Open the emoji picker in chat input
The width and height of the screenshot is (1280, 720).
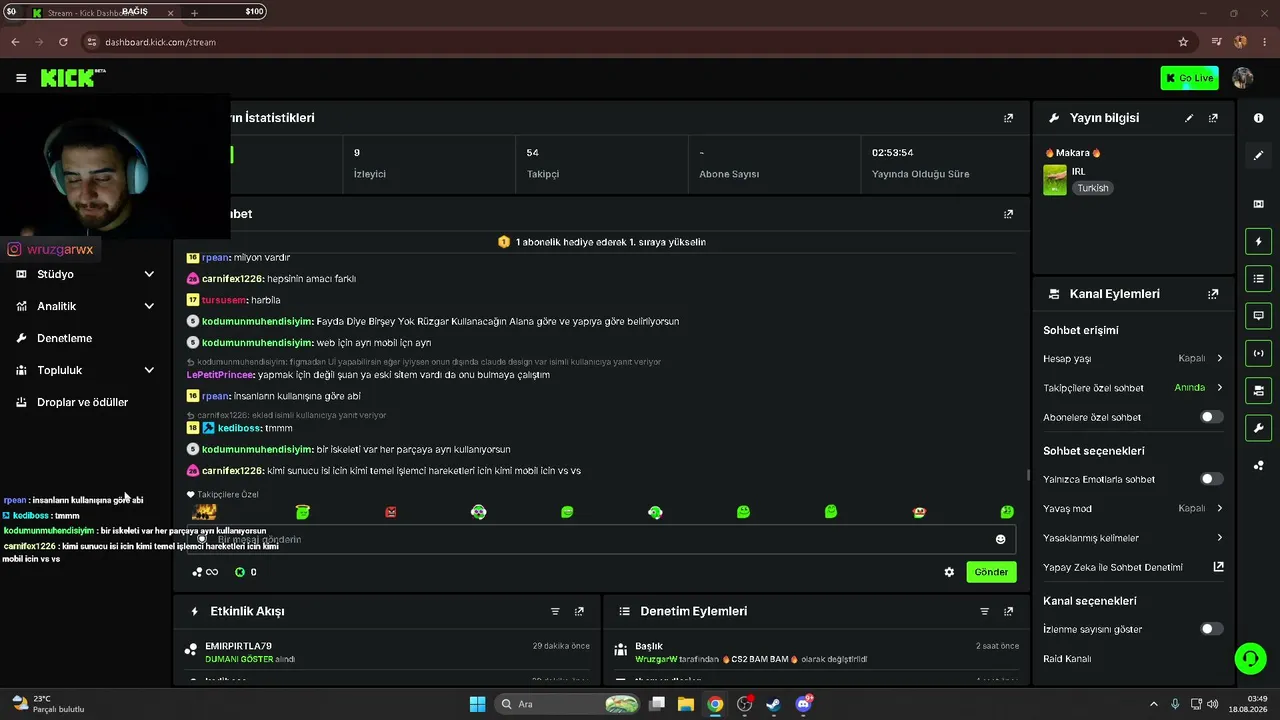[1000, 540]
